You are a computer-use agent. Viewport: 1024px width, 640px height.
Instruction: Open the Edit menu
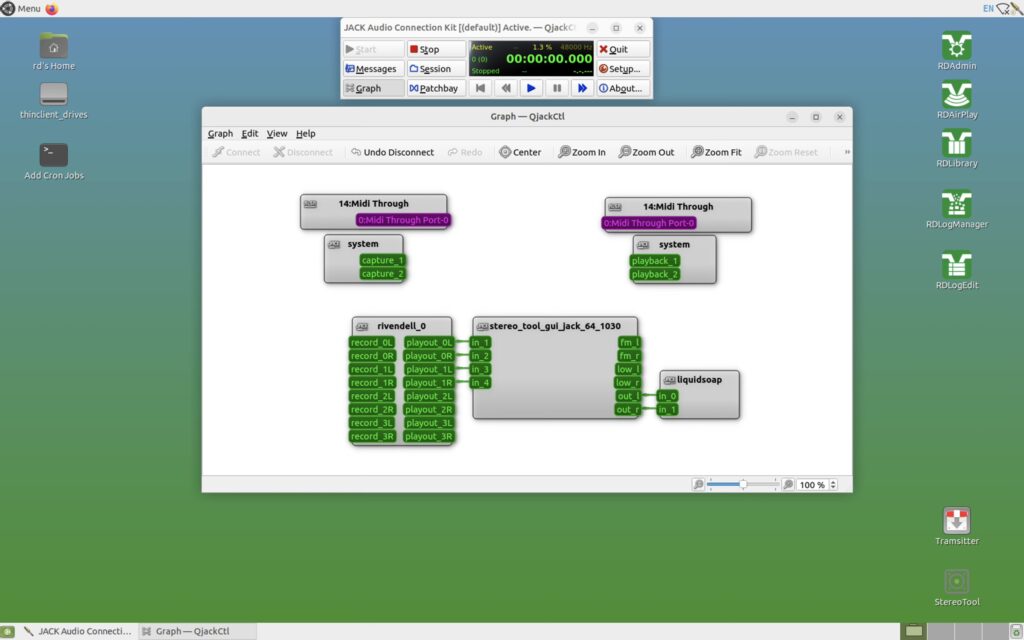click(x=249, y=133)
